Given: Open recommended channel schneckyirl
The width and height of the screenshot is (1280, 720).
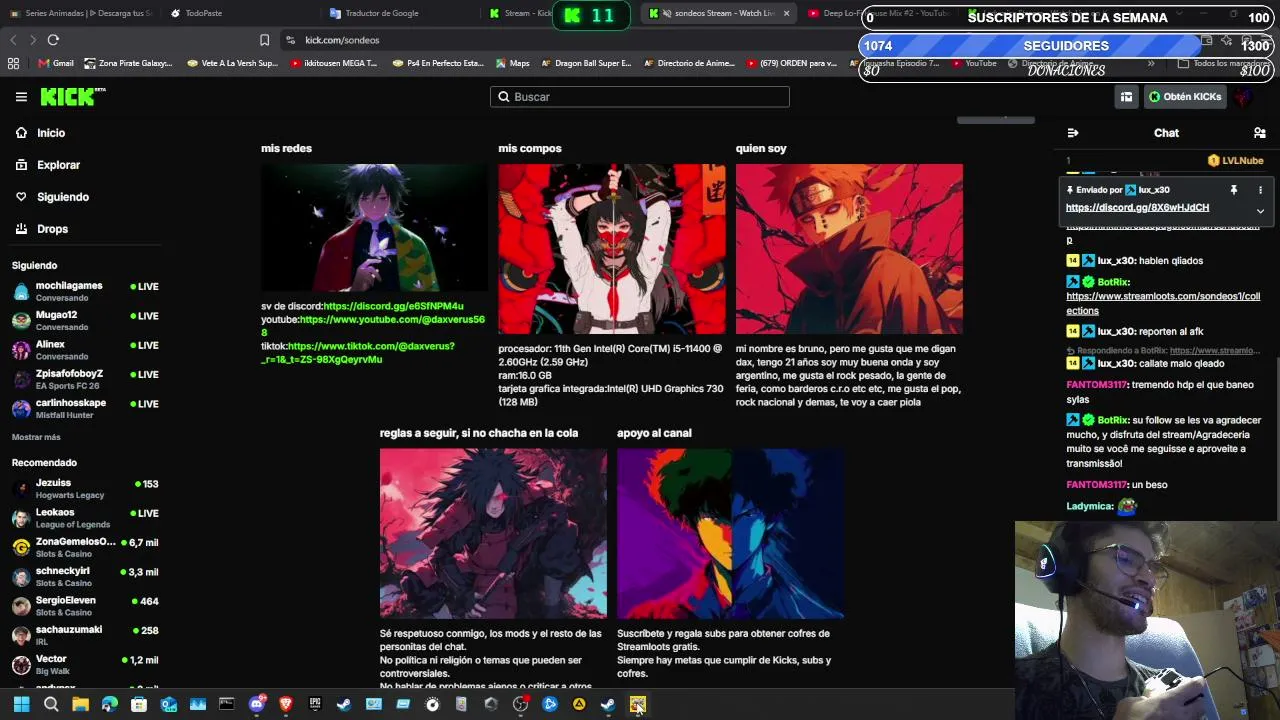Looking at the screenshot, I should [x=85, y=576].
